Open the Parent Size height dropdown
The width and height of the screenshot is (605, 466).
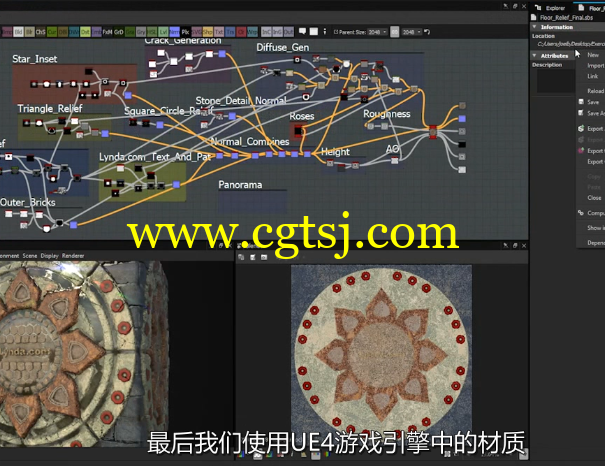[412, 32]
